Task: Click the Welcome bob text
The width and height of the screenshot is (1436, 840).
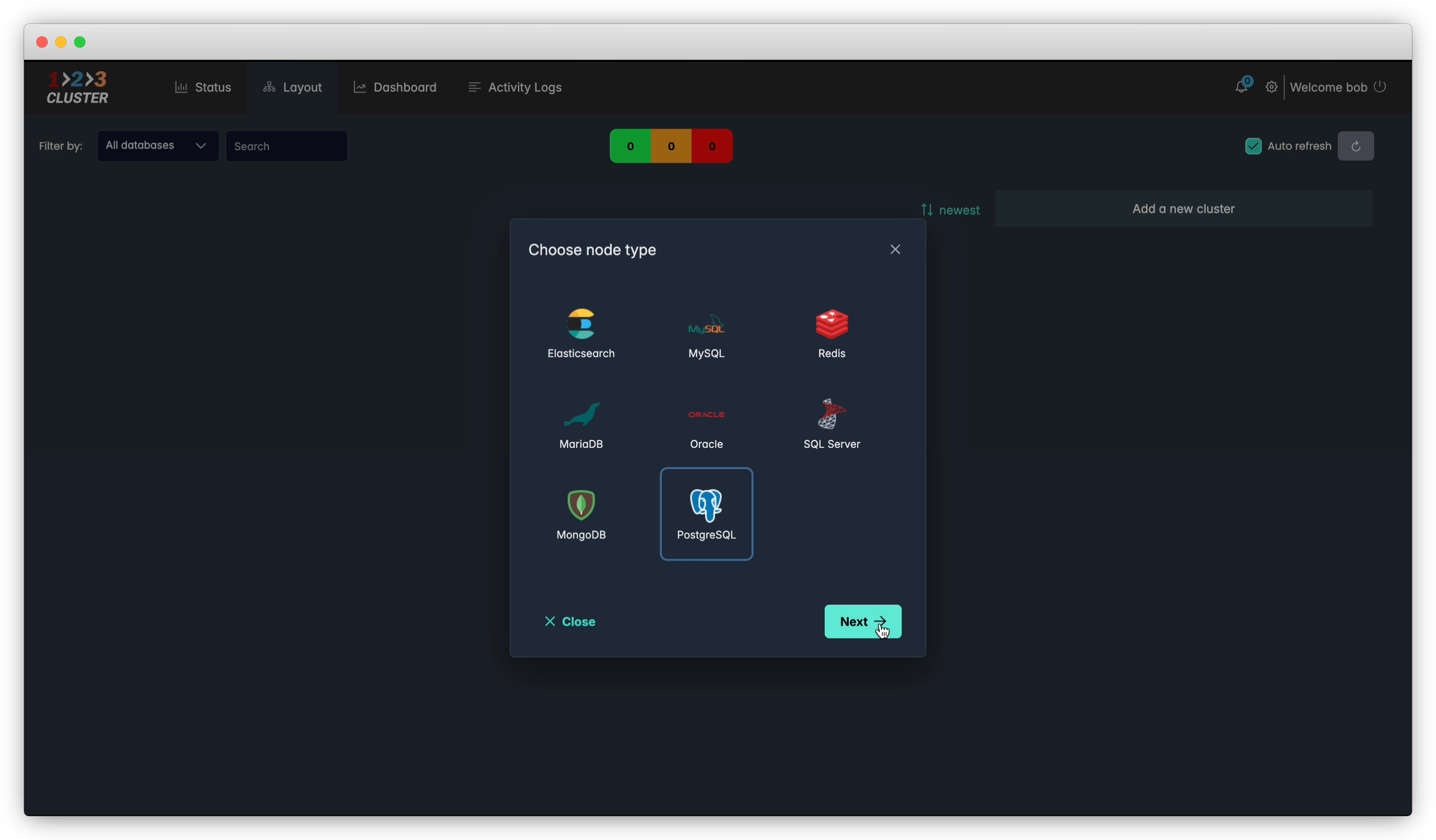Action: [x=1328, y=87]
